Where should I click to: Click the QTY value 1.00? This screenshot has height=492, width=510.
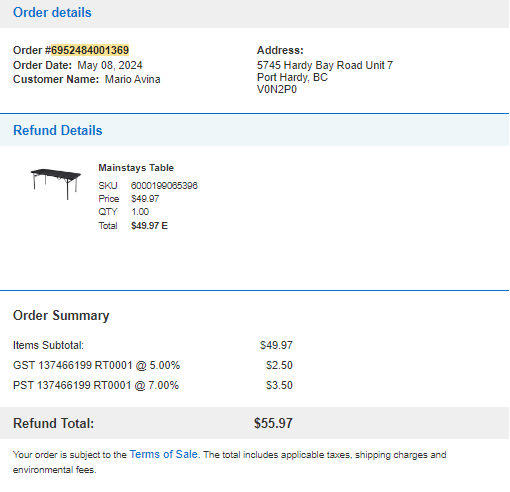[x=140, y=212]
